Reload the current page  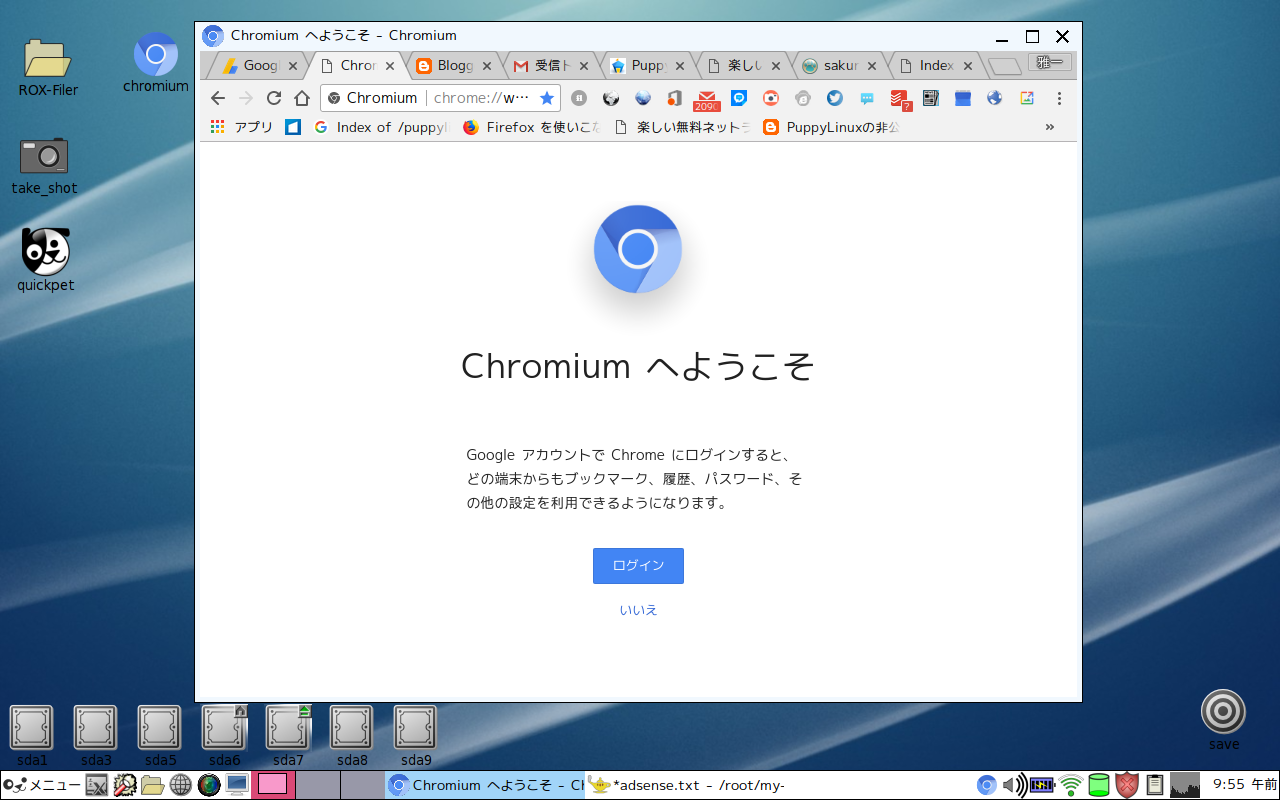[x=274, y=98]
